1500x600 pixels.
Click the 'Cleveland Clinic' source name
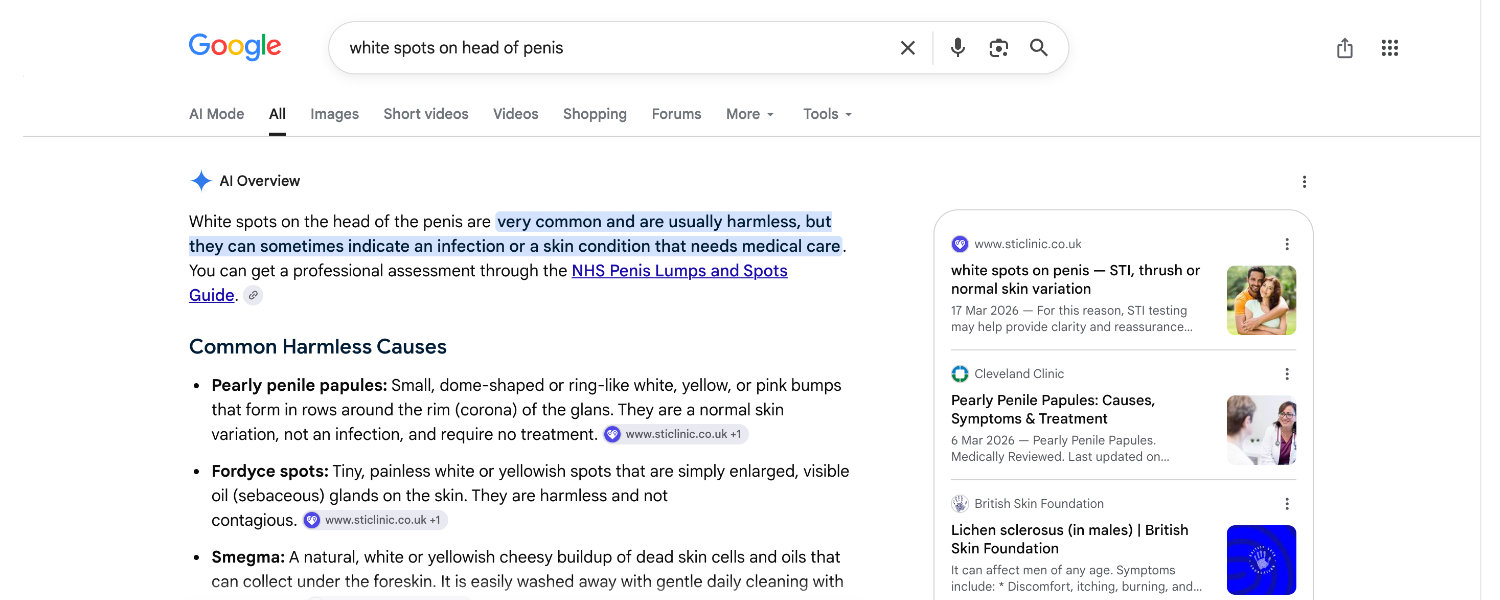(x=1019, y=374)
